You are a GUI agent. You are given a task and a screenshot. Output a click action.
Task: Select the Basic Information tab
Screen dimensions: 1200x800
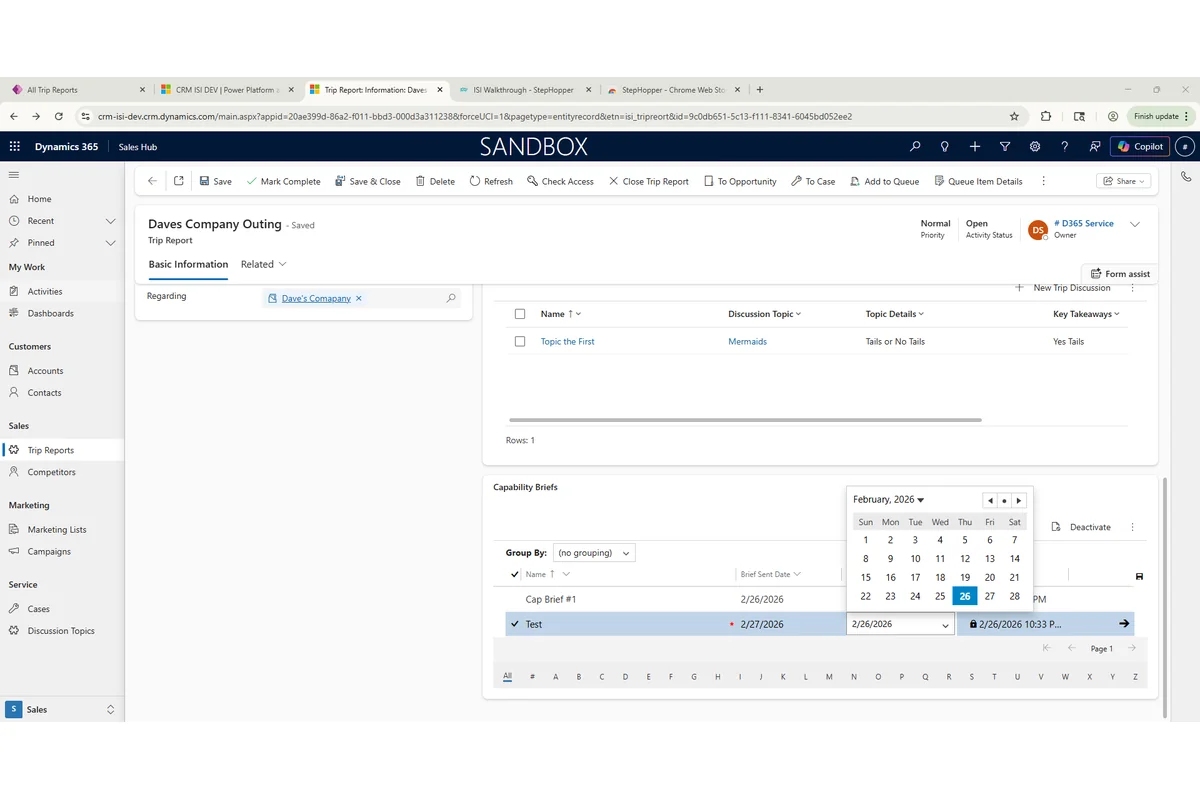point(188,264)
